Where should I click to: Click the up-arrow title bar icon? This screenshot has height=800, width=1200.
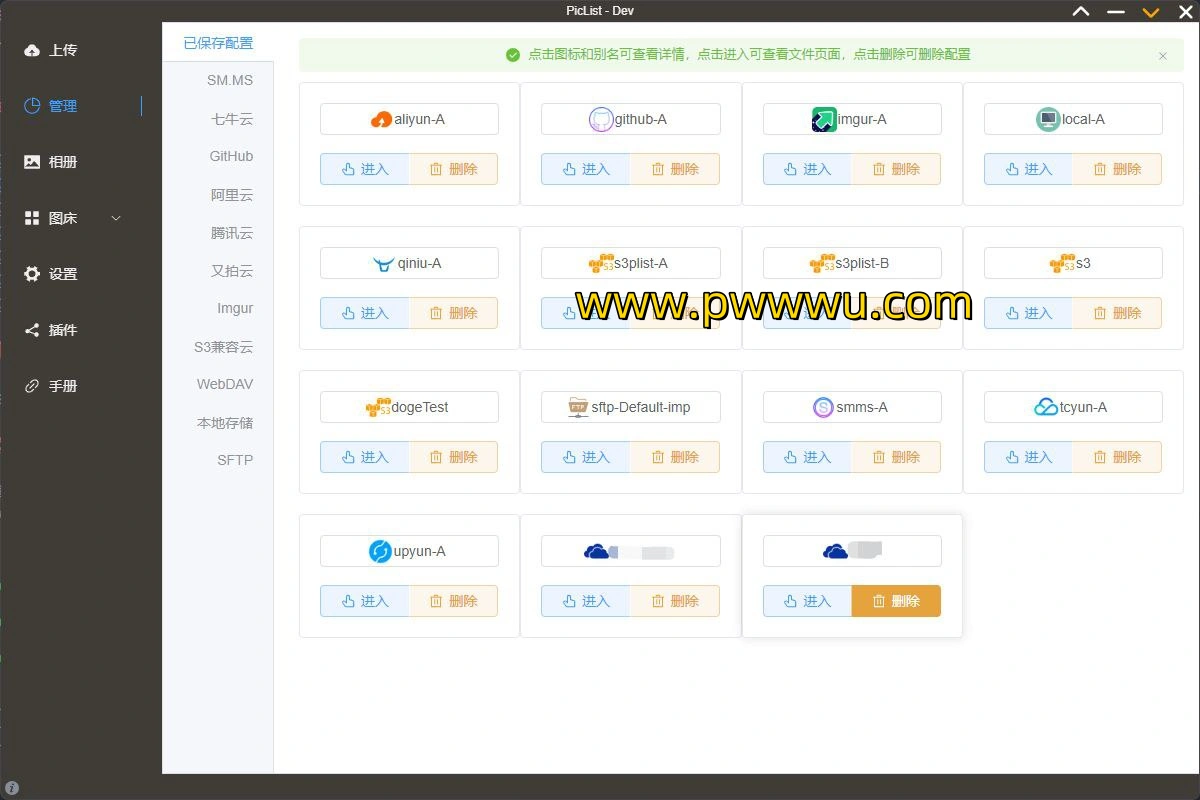[x=1081, y=11]
